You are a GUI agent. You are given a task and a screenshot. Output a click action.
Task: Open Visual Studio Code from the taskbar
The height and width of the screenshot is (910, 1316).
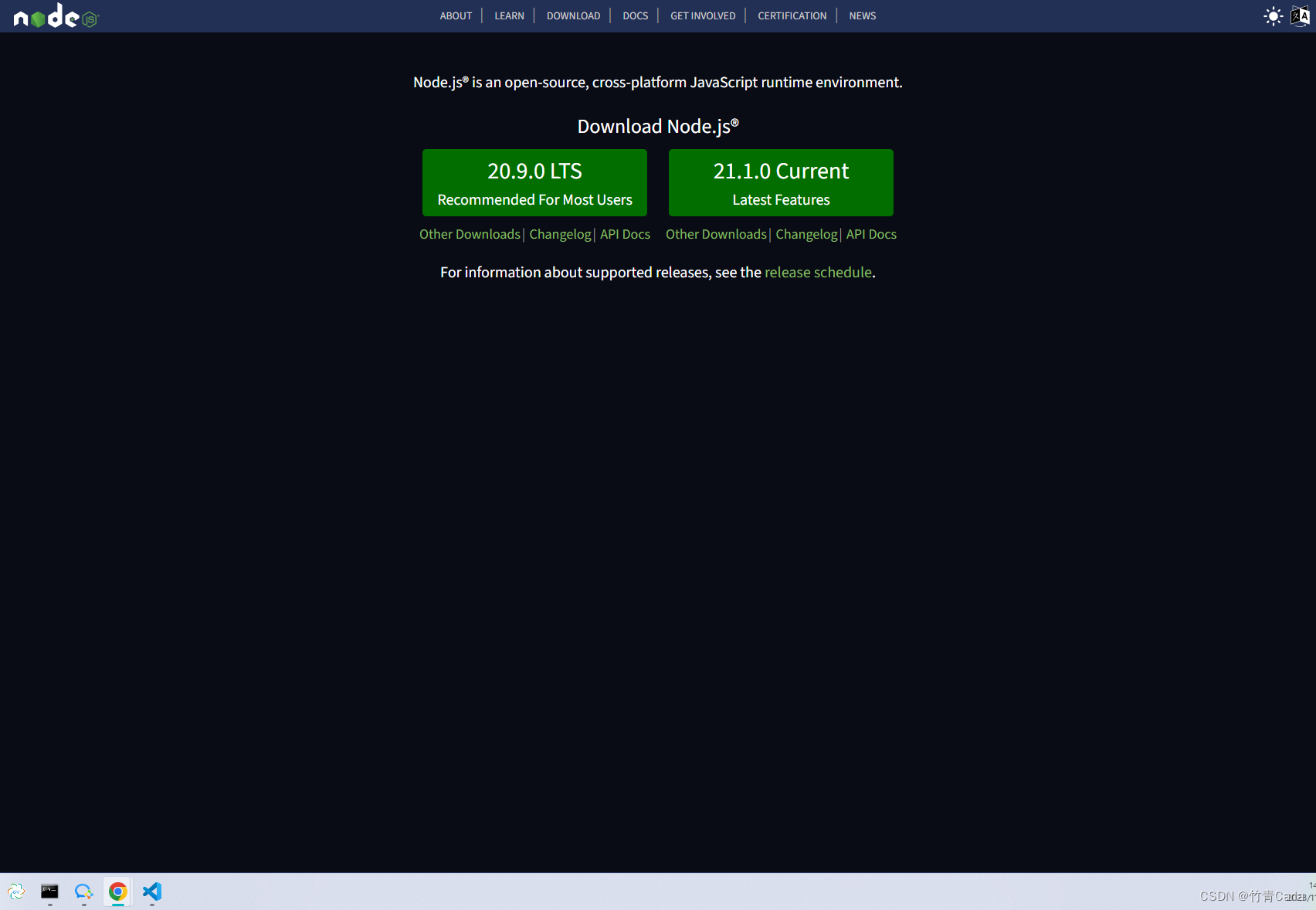click(x=151, y=891)
